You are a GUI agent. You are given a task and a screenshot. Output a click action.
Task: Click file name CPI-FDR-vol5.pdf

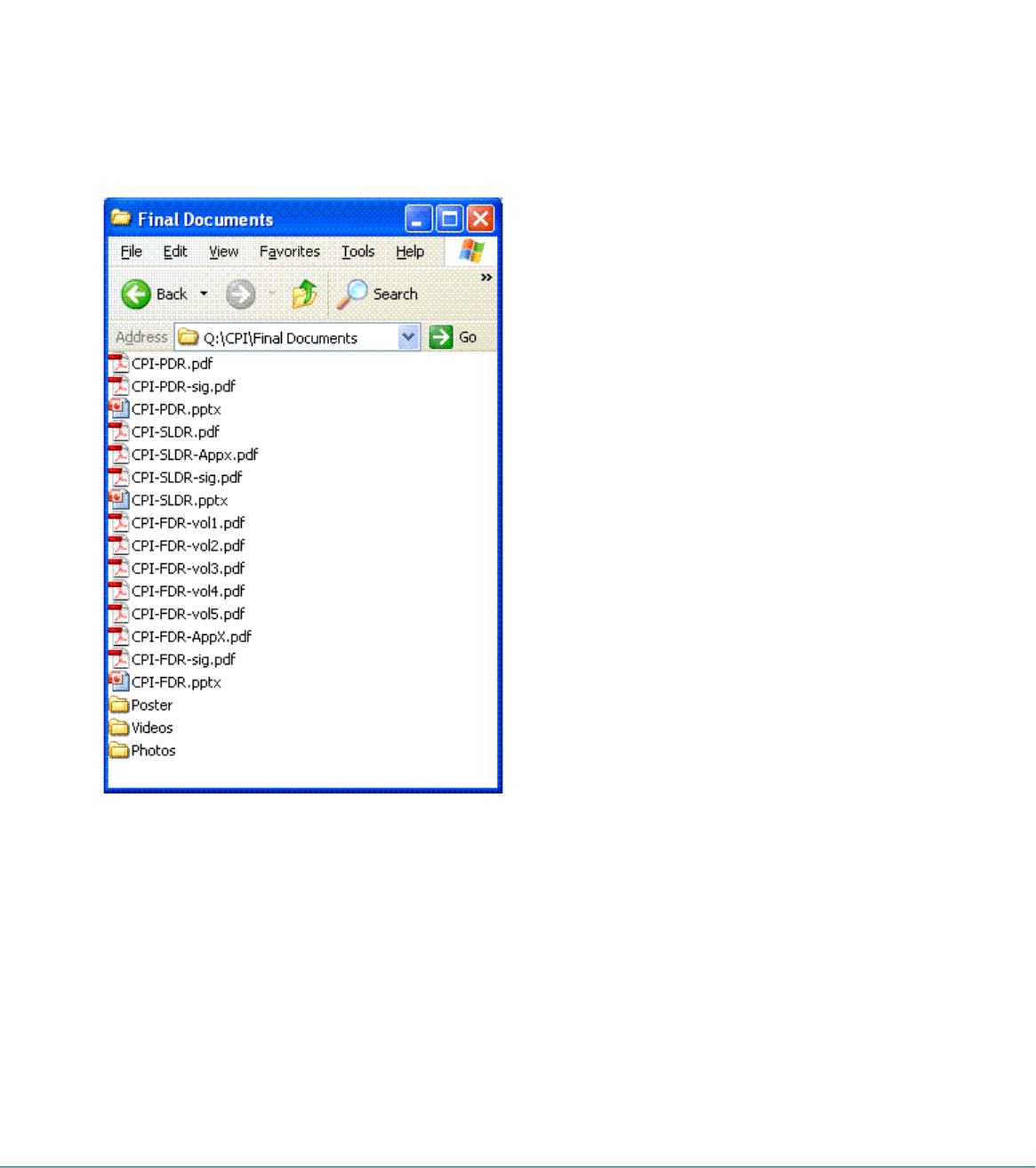(x=188, y=614)
